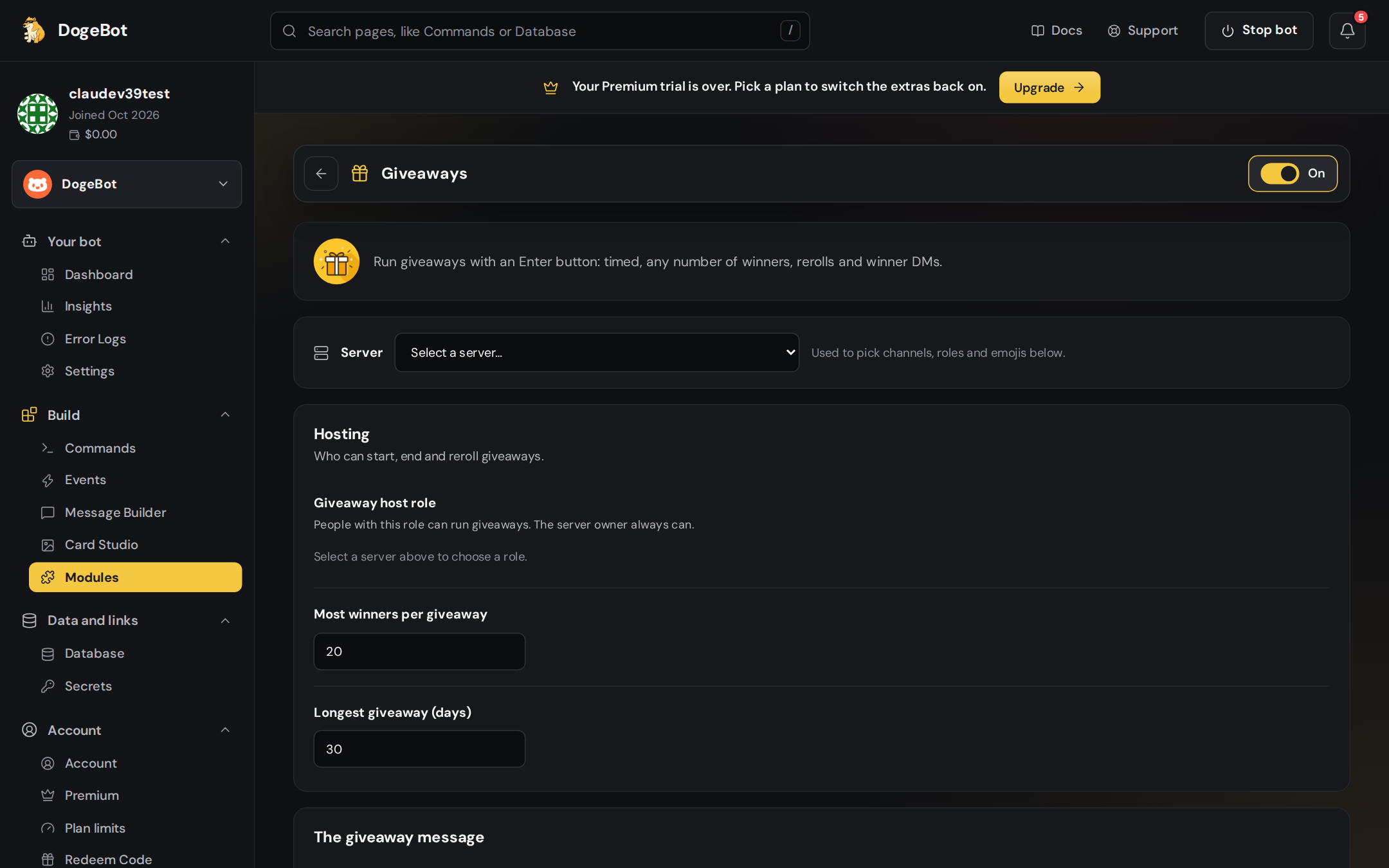Open Docs link in top bar
This screenshot has width=1389, height=868.
tap(1057, 30)
